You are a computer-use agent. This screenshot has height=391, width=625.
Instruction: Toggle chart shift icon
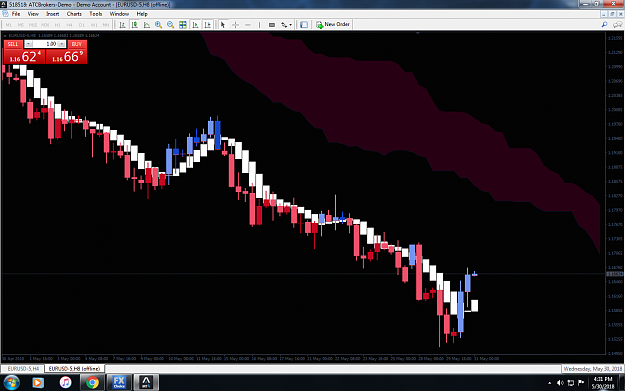(208, 25)
